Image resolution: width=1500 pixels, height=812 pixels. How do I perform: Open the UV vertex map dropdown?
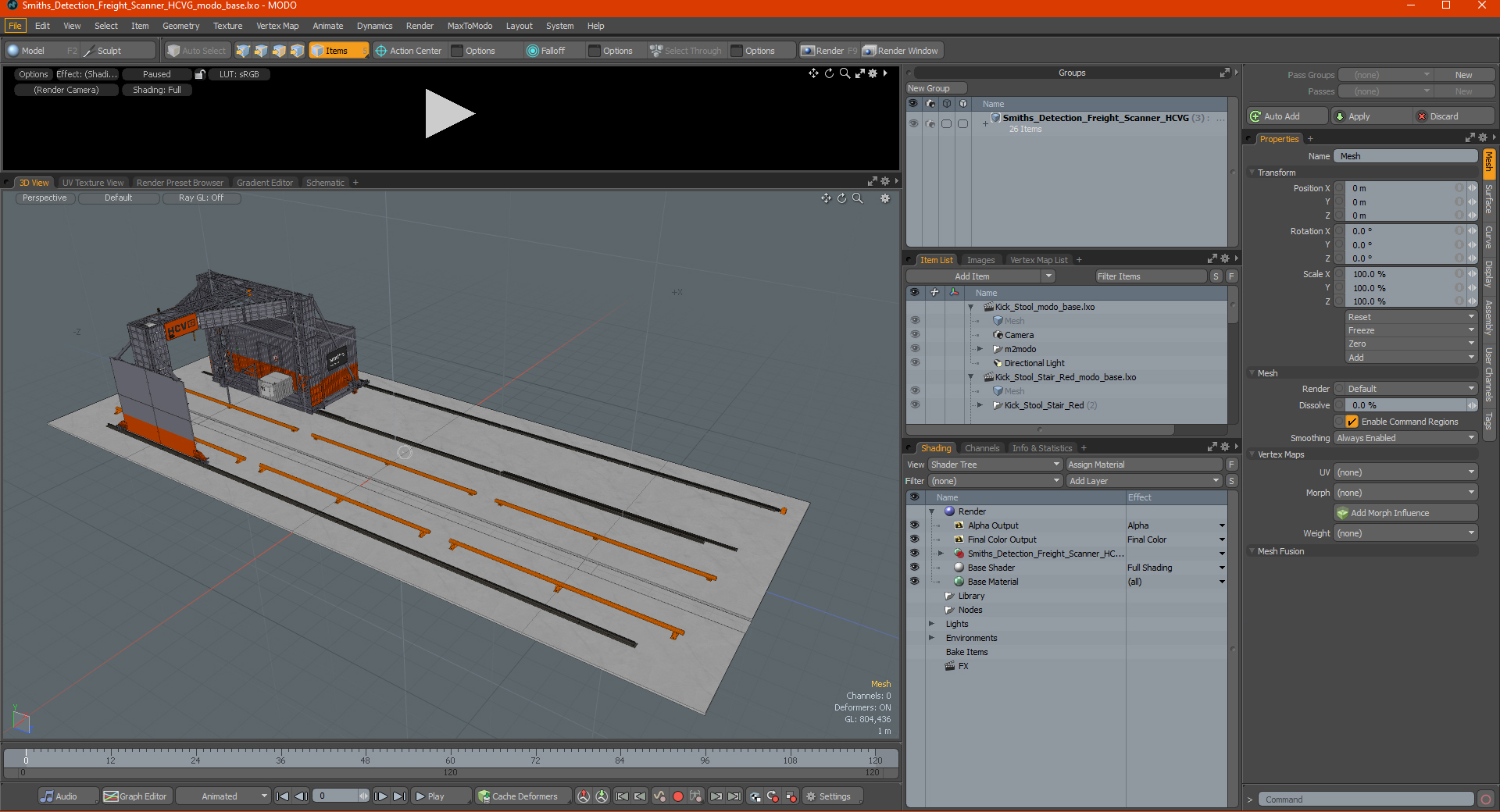1405,472
